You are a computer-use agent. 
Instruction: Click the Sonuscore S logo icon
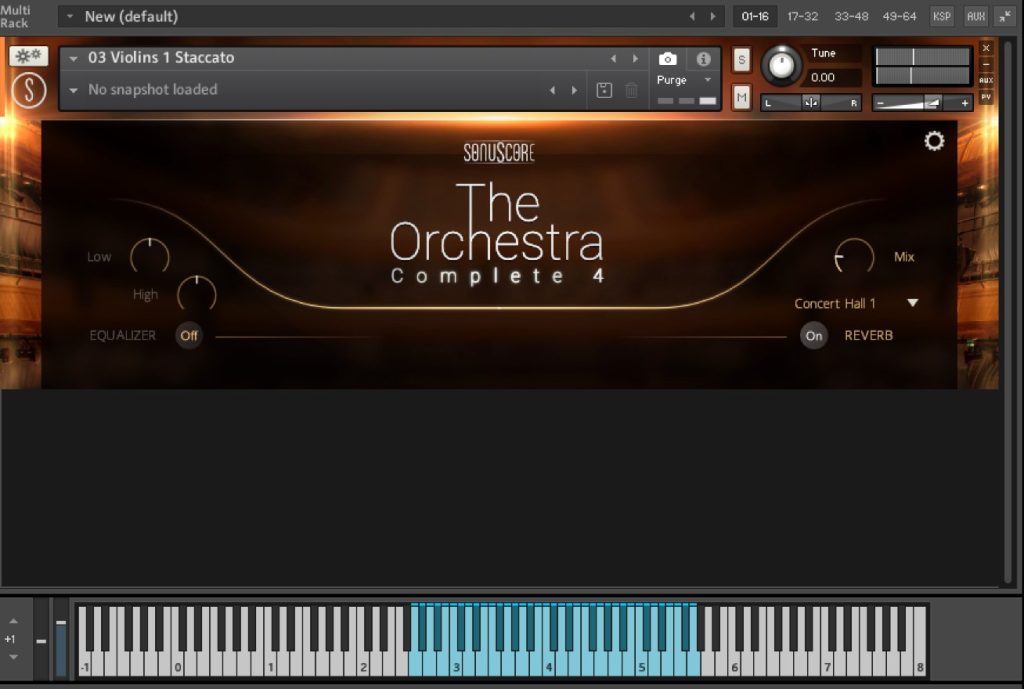29,91
